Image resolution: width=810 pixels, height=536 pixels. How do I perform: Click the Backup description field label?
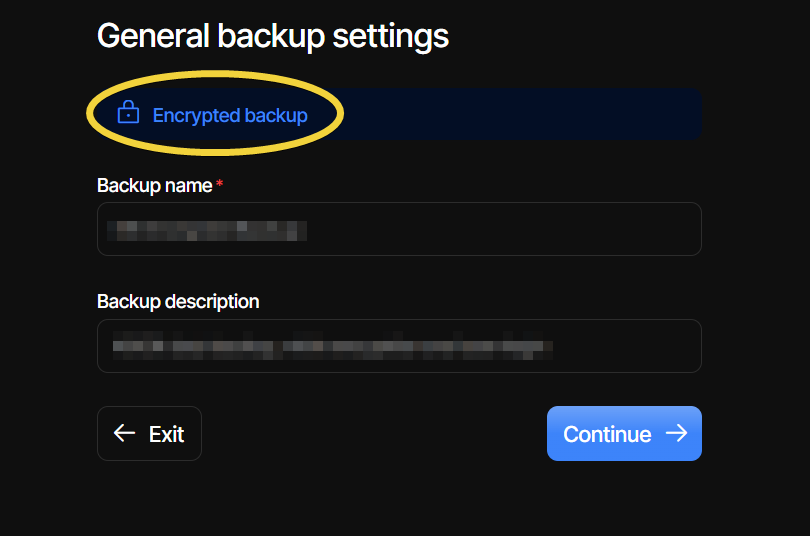tap(178, 301)
